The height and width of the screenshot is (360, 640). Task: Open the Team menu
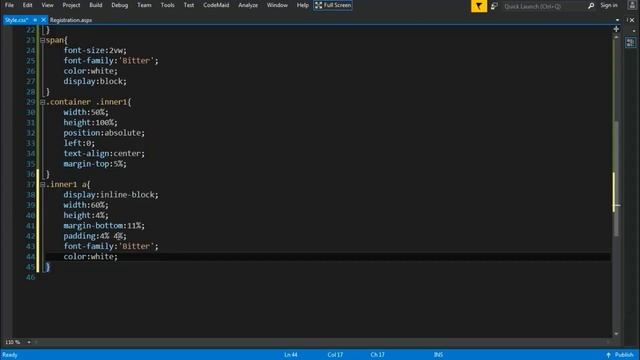144,5
